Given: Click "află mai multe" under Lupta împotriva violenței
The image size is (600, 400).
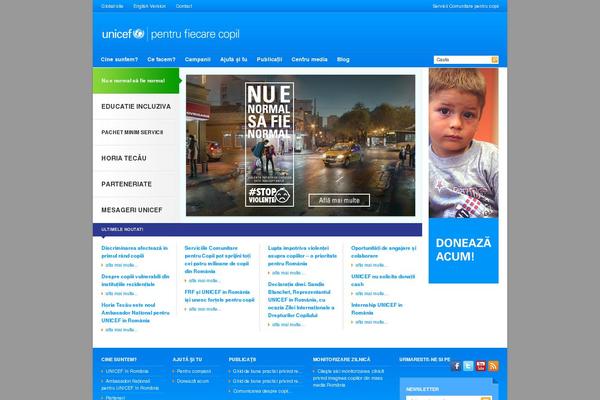Looking at the screenshot, I should coord(288,273).
